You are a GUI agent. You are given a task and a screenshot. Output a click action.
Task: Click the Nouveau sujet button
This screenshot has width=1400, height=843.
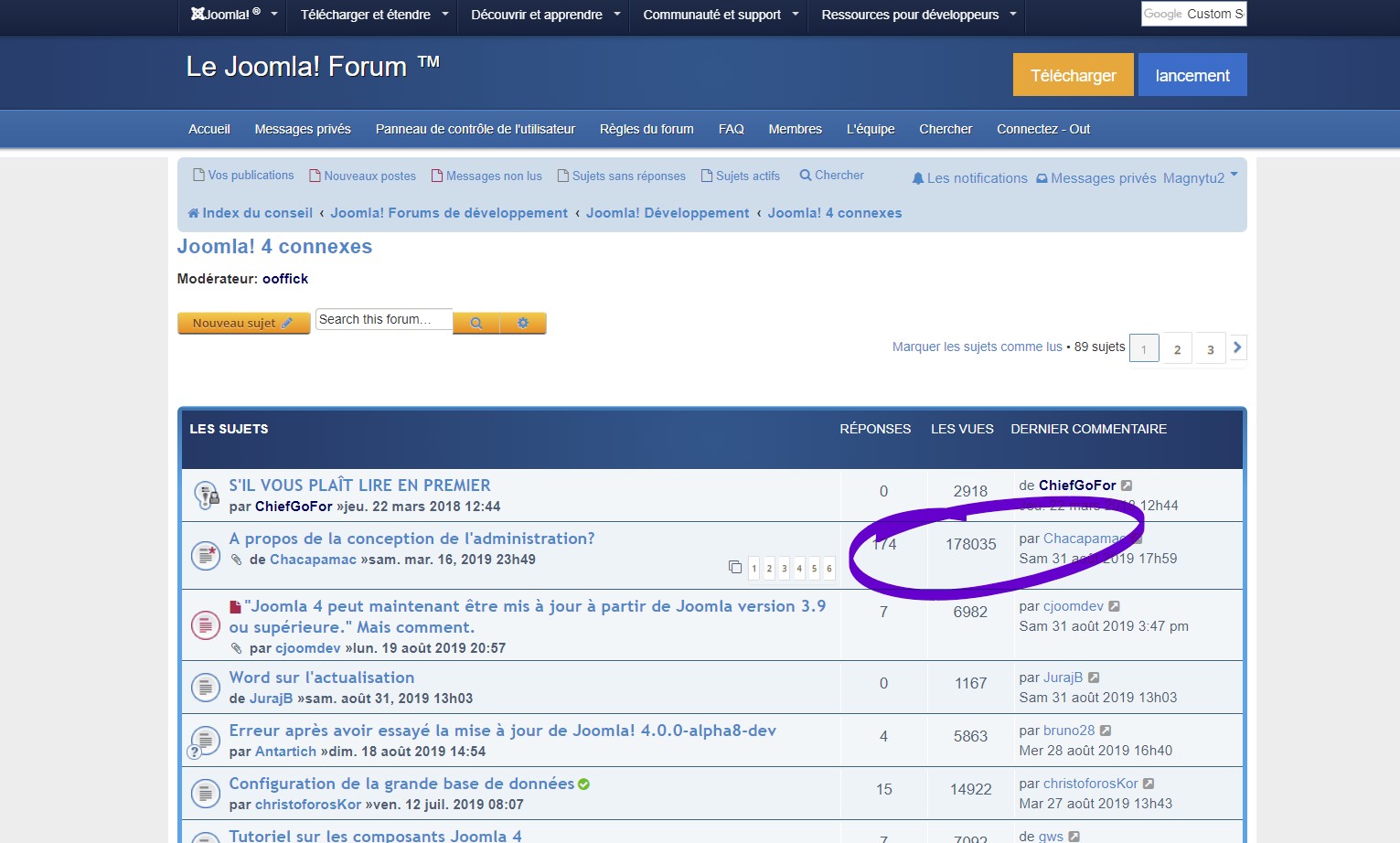pyautogui.click(x=243, y=323)
